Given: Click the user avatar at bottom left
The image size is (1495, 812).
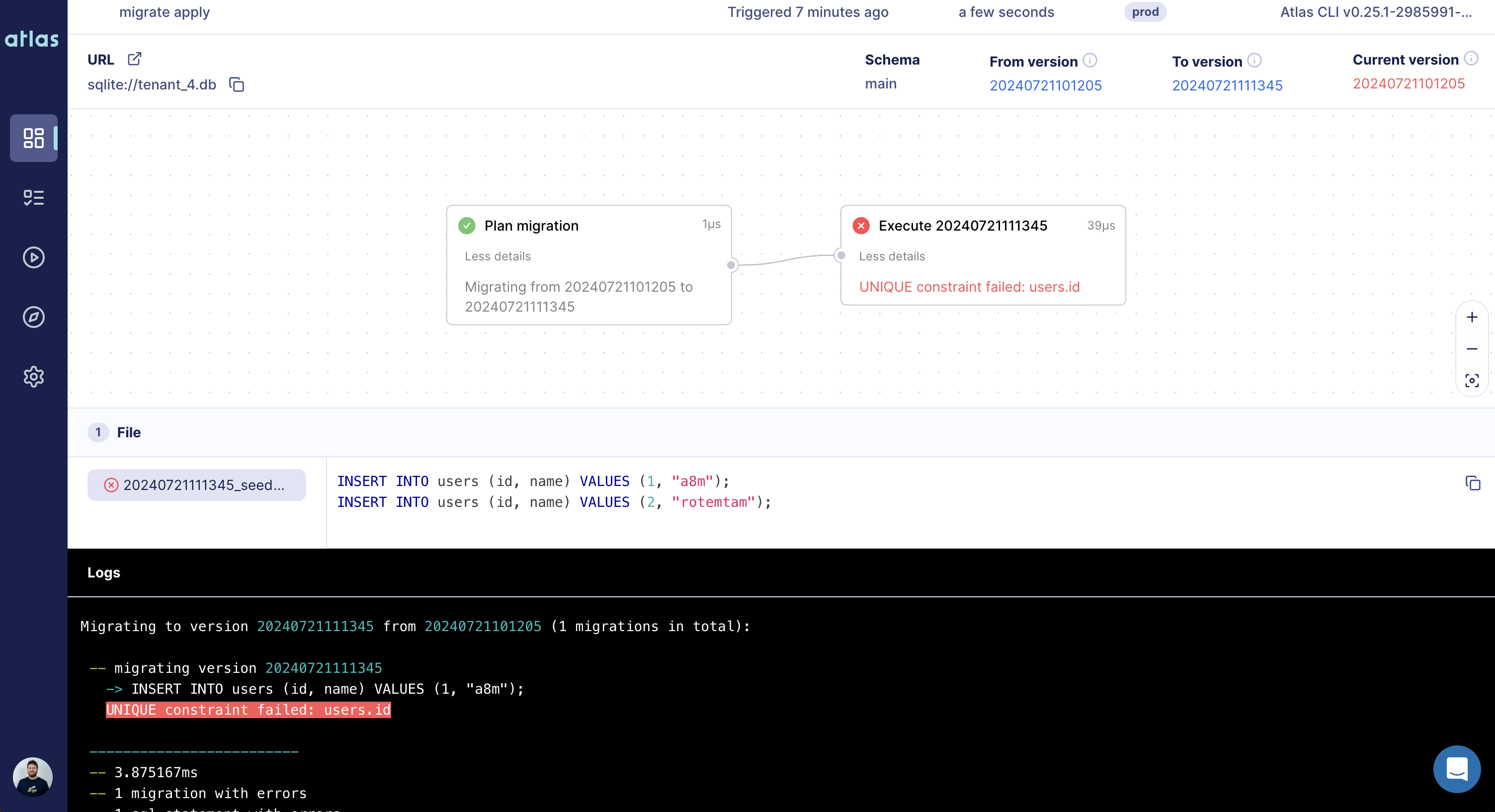Looking at the screenshot, I should 33,776.
